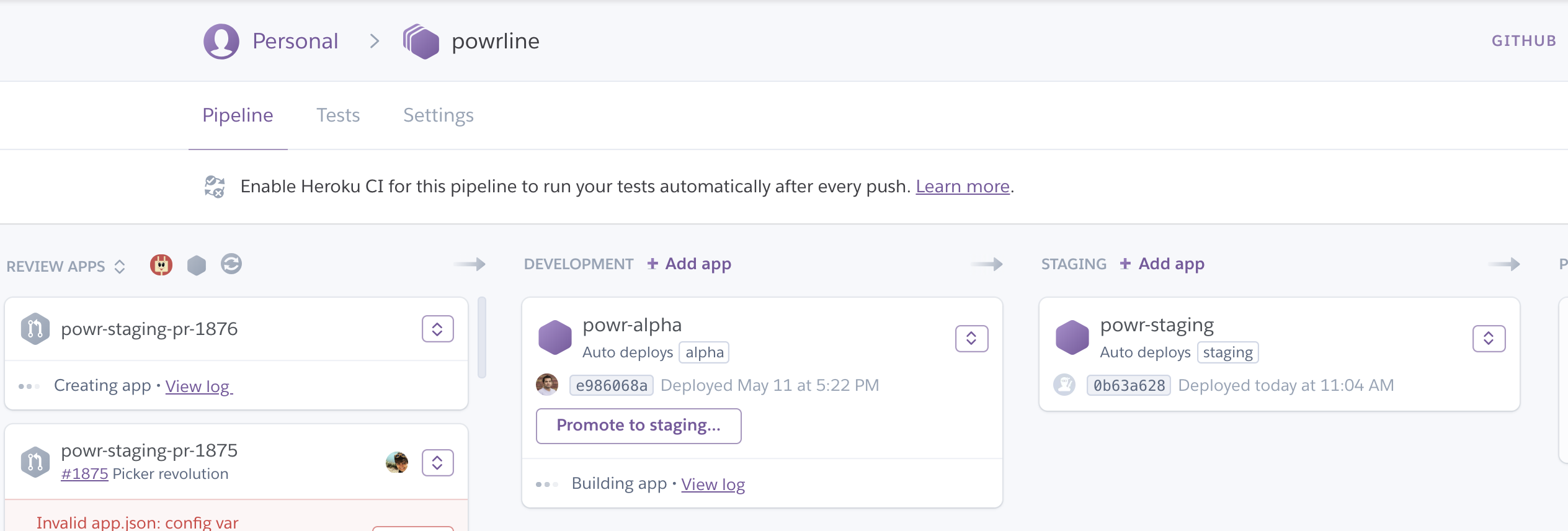Click the powr-alpha hexagon app icon

point(555,337)
